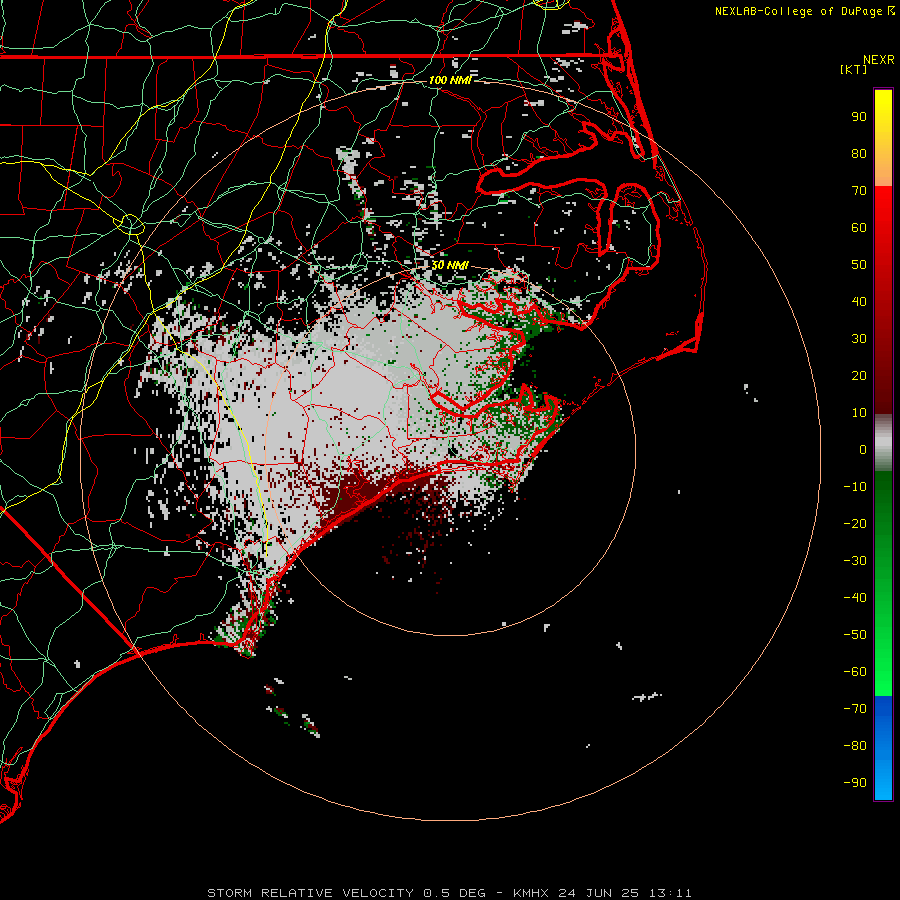
Task: Click the -30 value on the velocity scale
Action: [855, 561]
